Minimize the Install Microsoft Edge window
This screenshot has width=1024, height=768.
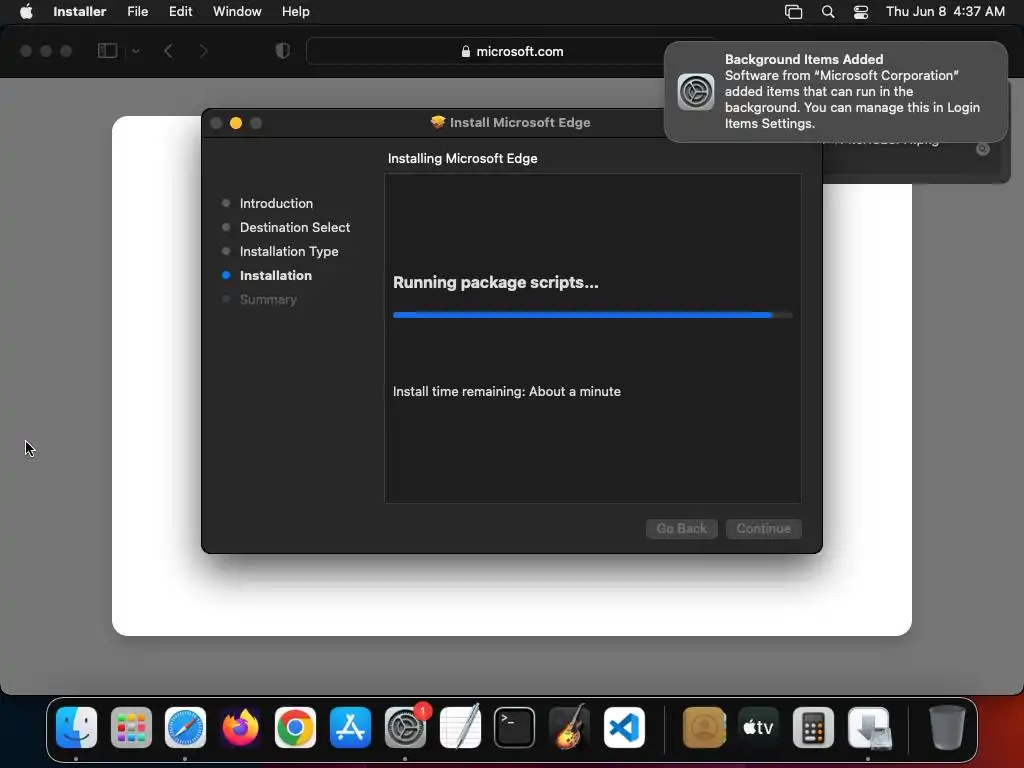tap(236, 123)
